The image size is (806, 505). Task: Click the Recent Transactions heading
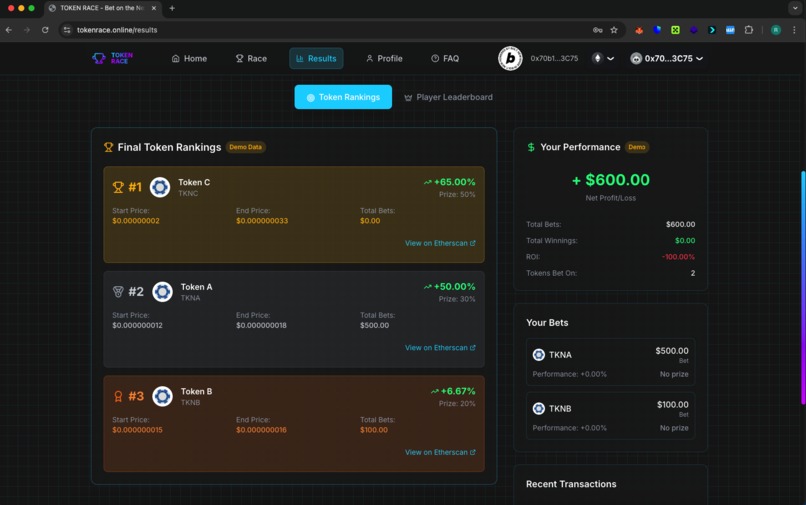pos(571,484)
